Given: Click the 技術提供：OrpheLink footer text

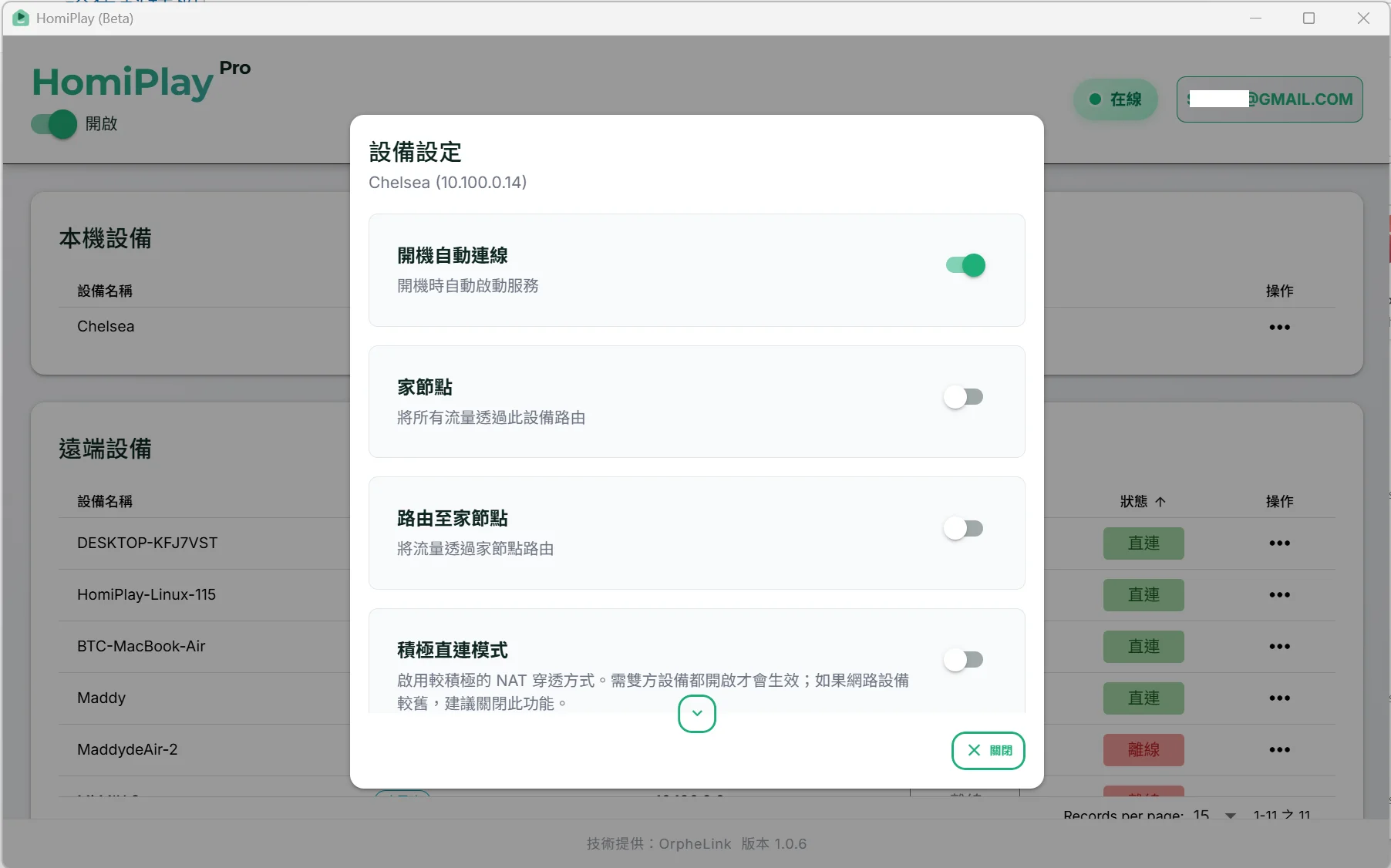Looking at the screenshot, I should 658,844.
